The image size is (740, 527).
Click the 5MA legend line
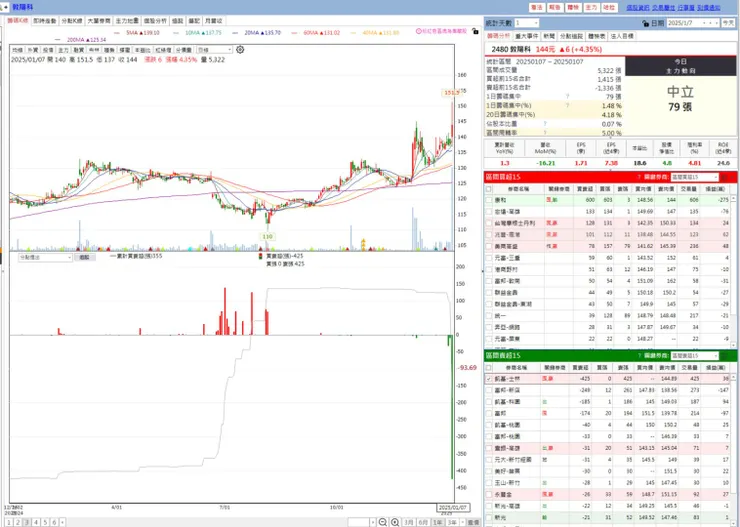[136, 33]
